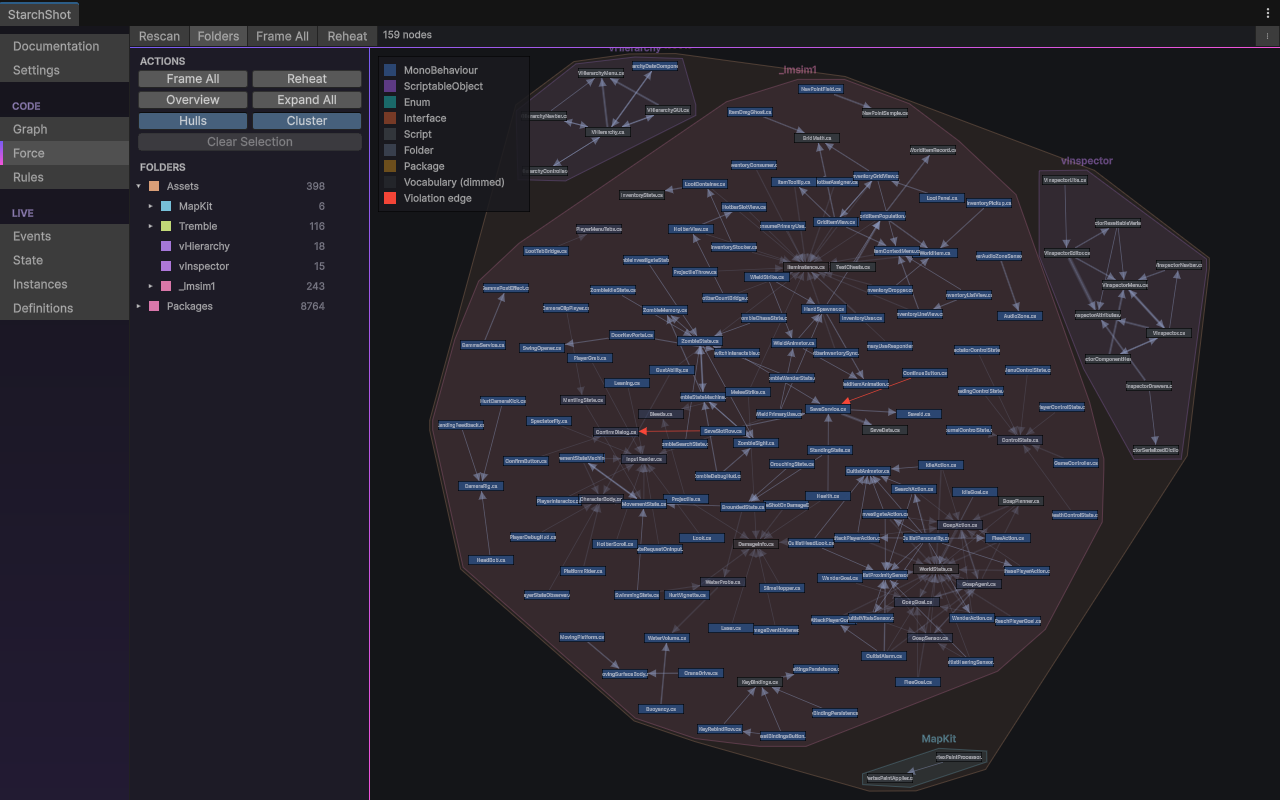Click the Tremble folder color icon
Screen dimensions: 1280x800
coord(166,226)
